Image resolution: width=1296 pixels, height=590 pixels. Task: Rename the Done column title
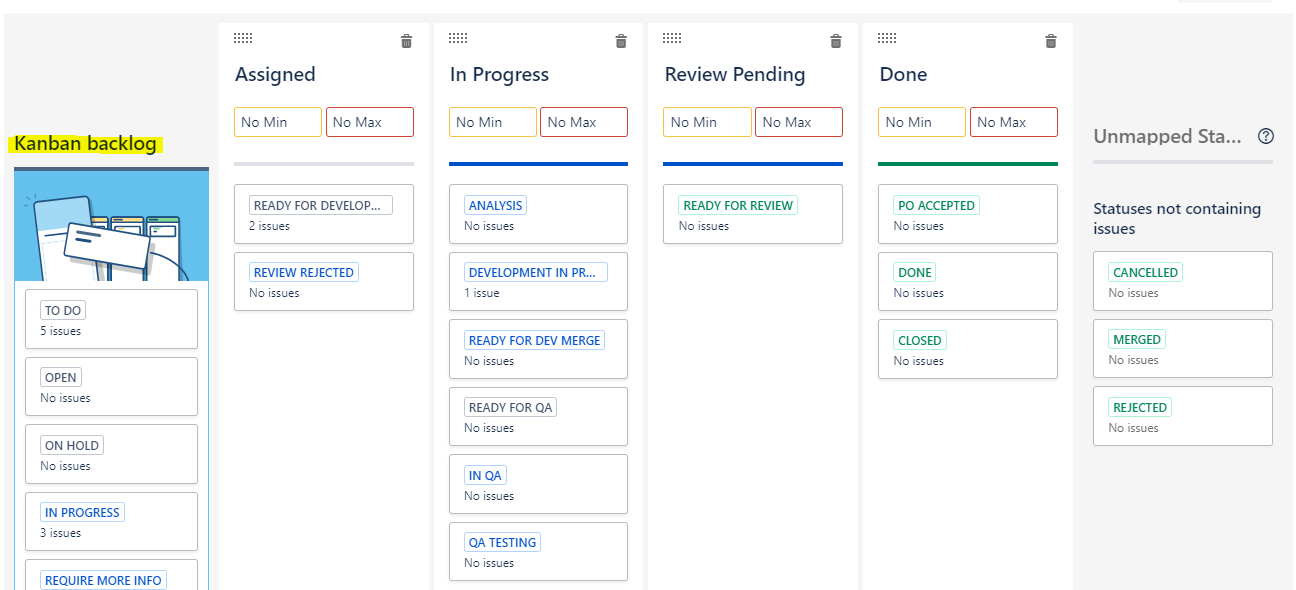(903, 74)
